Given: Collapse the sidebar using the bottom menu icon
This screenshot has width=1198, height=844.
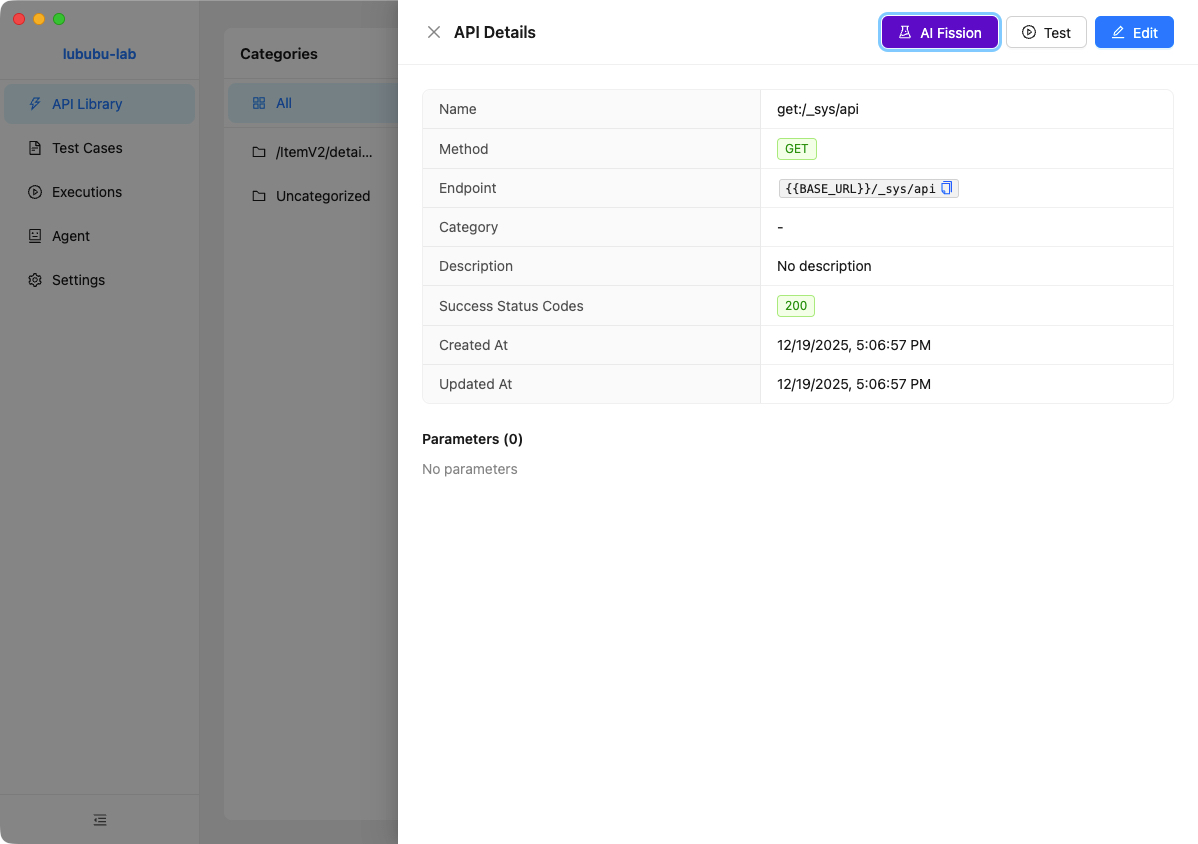Looking at the screenshot, I should pyautogui.click(x=100, y=820).
